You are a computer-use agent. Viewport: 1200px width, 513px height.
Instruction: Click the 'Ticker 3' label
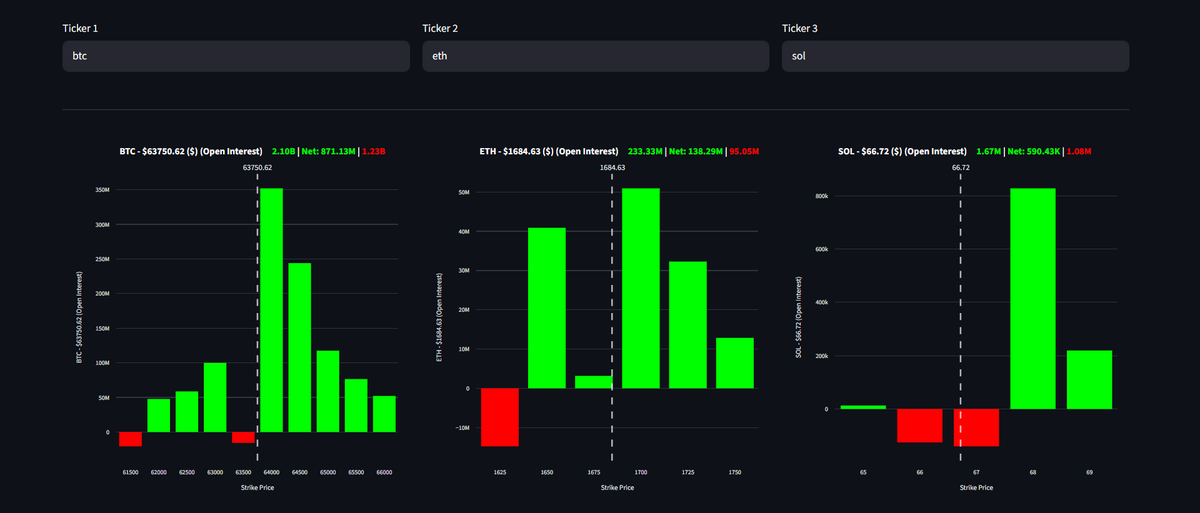pyautogui.click(x=801, y=28)
